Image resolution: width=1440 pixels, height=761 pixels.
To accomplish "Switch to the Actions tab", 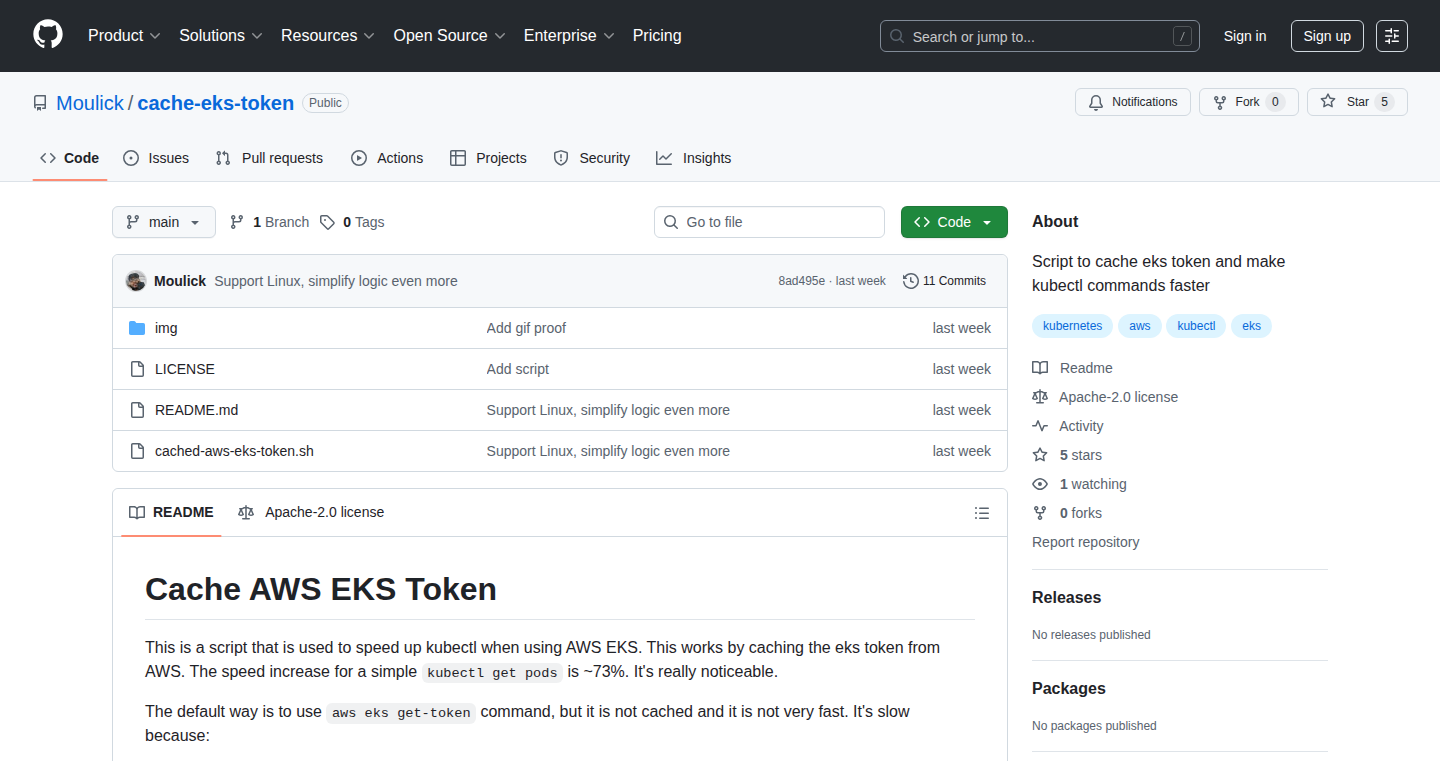I will [x=387, y=158].
